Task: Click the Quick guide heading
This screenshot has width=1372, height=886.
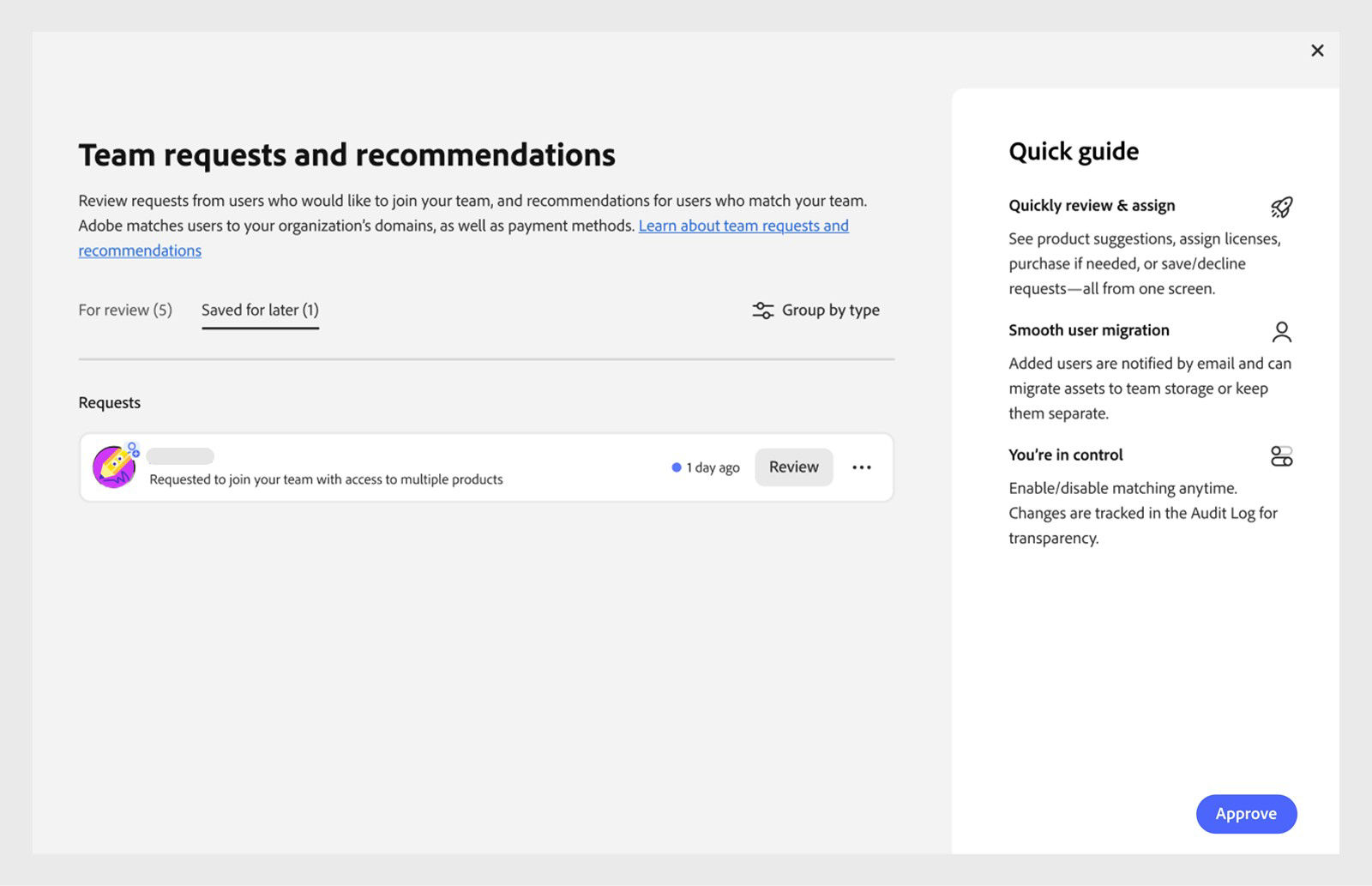Action: 1074,152
